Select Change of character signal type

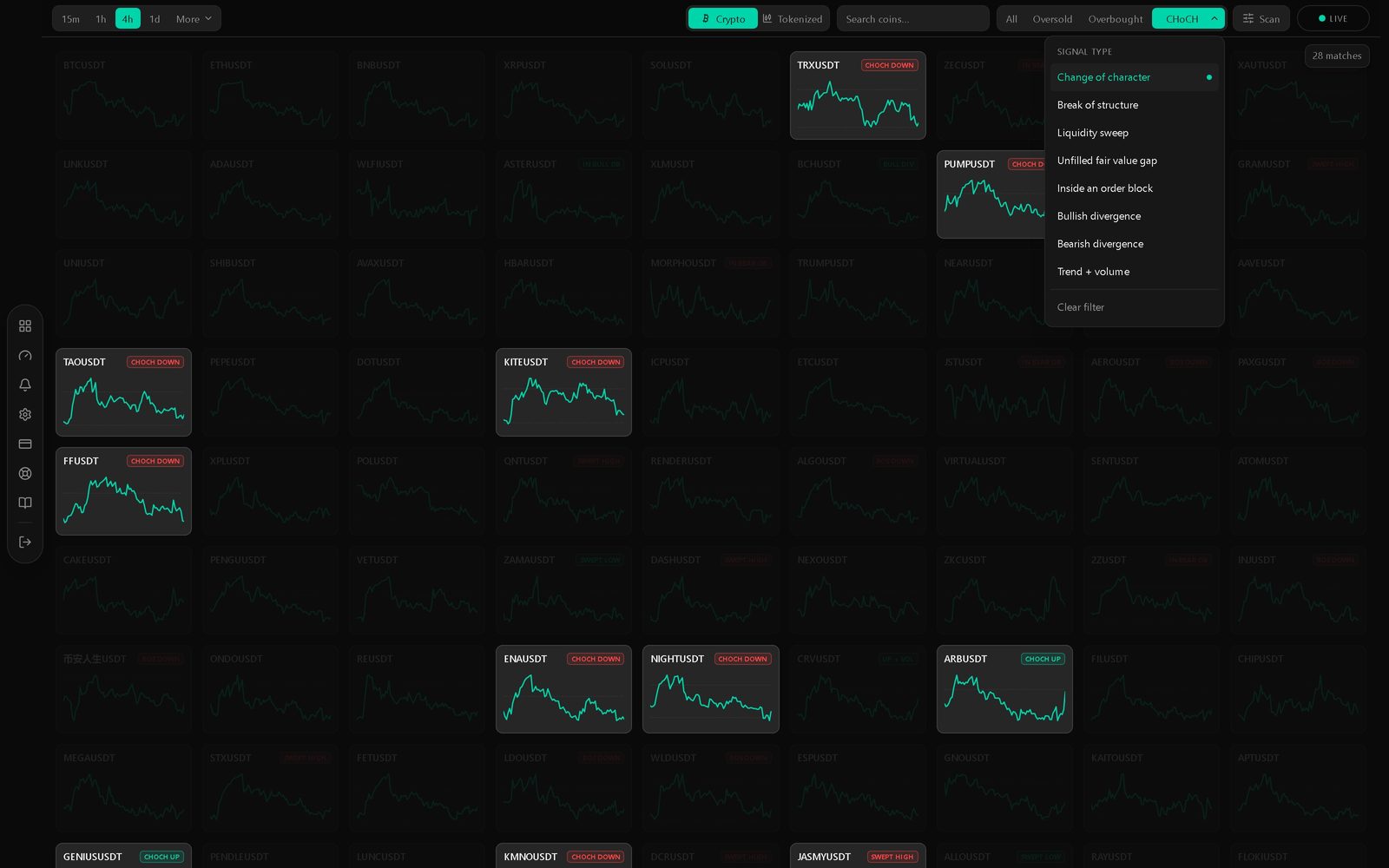click(1135, 77)
